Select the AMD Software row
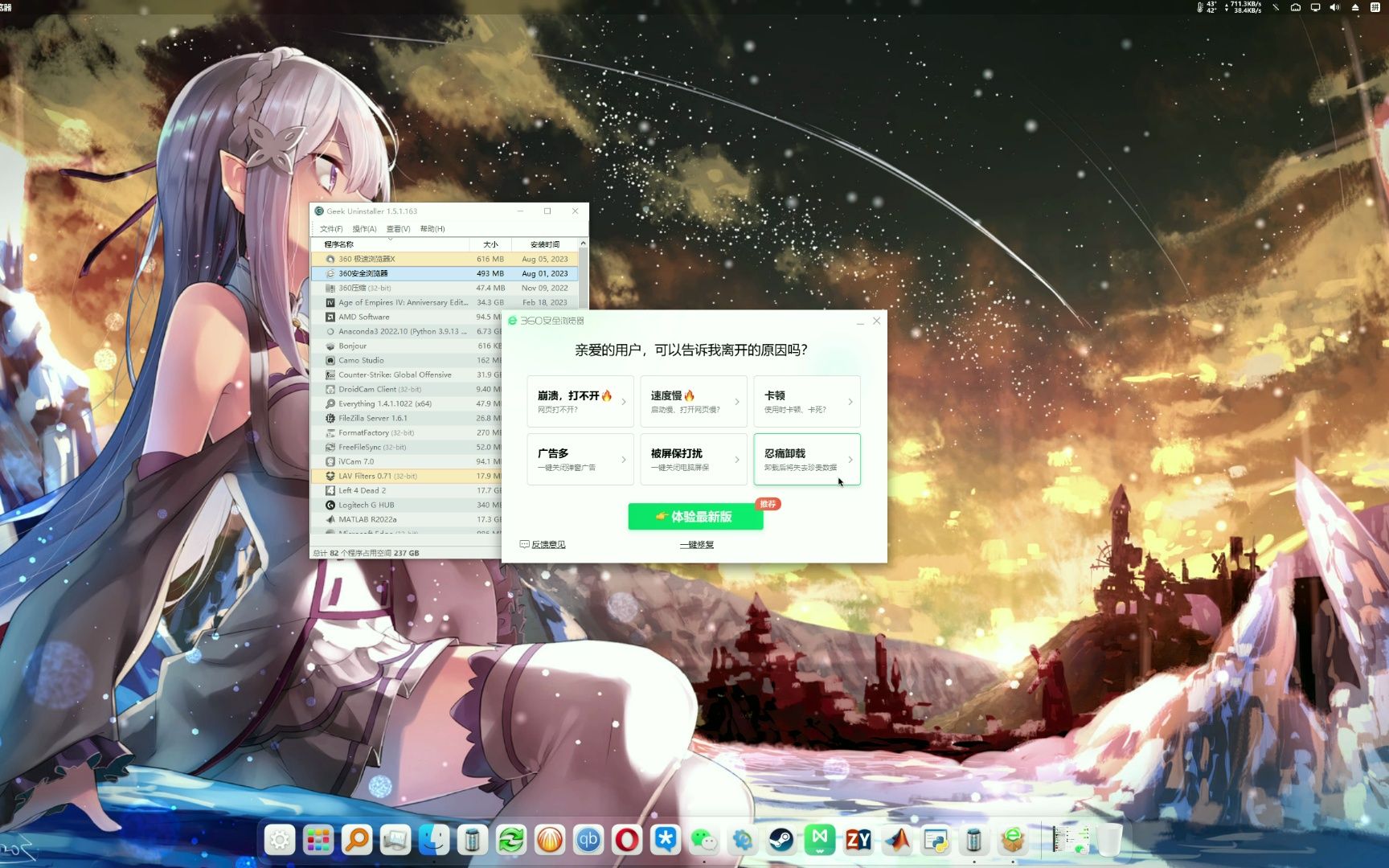 (x=406, y=317)
